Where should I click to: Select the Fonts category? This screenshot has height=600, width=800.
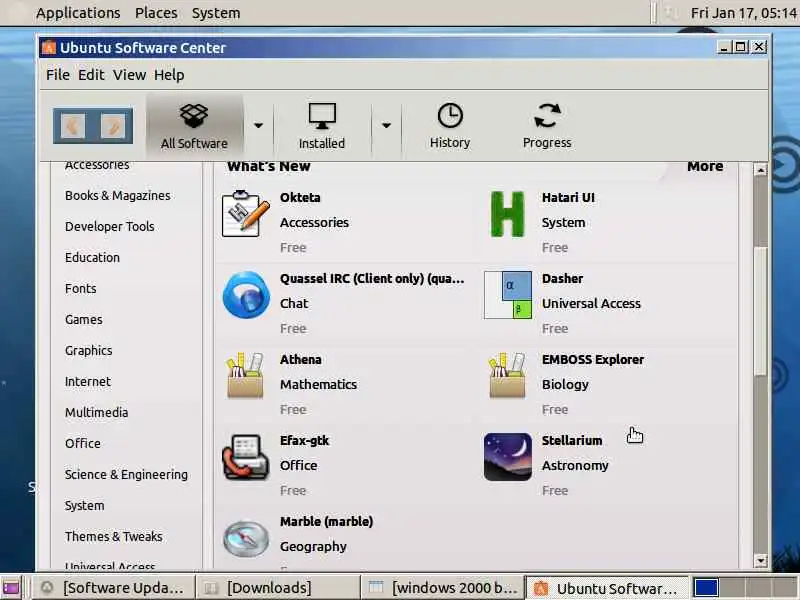click(81, 289)
